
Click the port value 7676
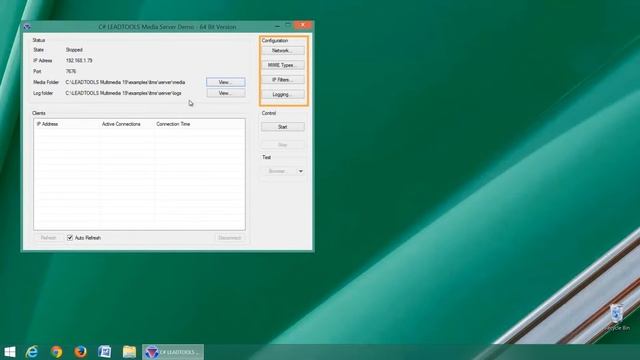[71, 71]
